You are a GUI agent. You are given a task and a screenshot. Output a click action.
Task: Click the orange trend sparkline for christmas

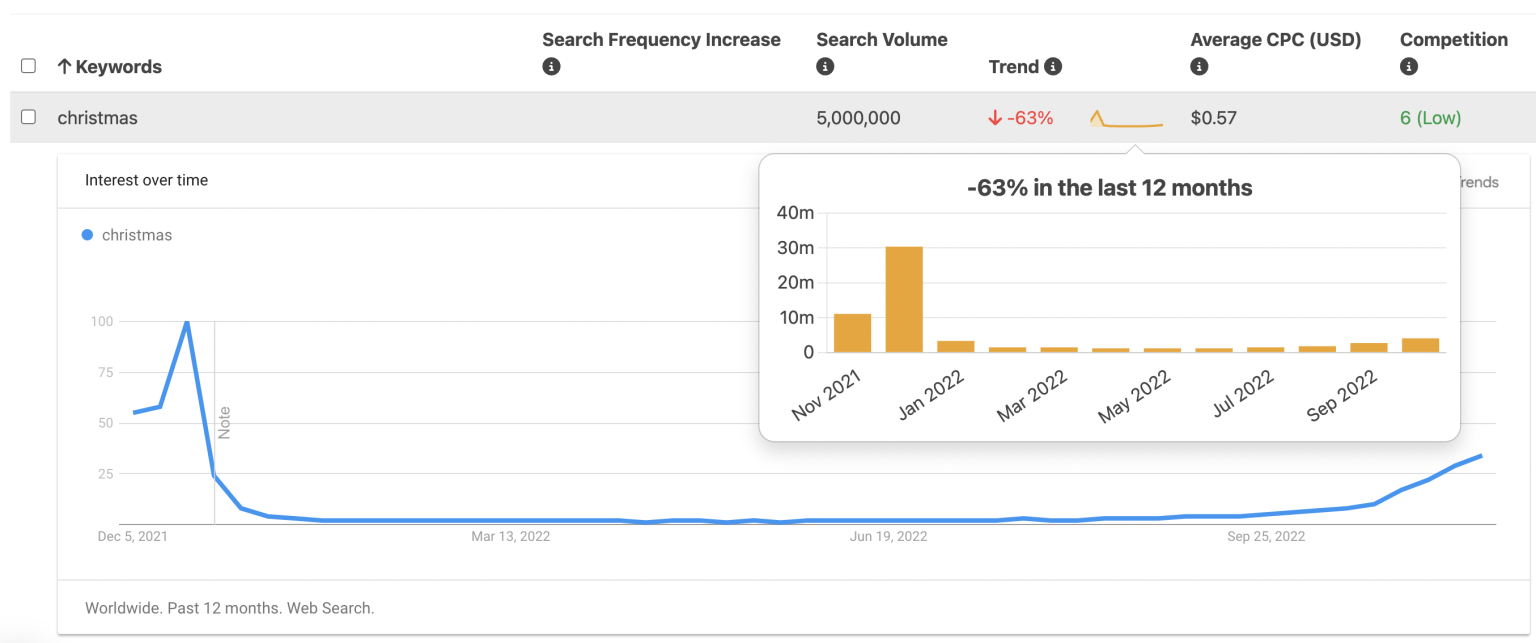coord(1126,117)
